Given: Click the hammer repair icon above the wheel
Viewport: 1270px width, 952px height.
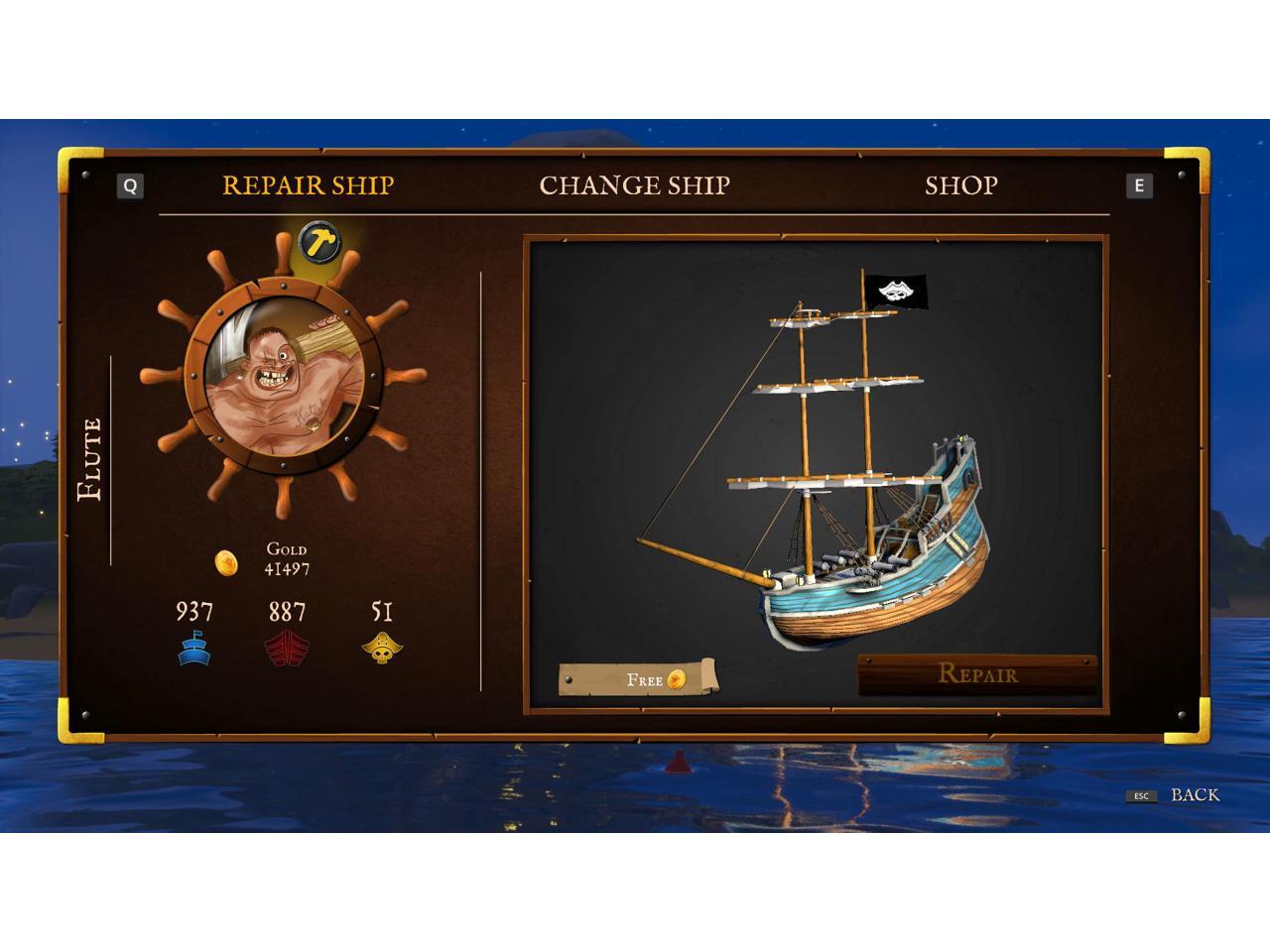Looking at the screenshot, I should [320, 243].
